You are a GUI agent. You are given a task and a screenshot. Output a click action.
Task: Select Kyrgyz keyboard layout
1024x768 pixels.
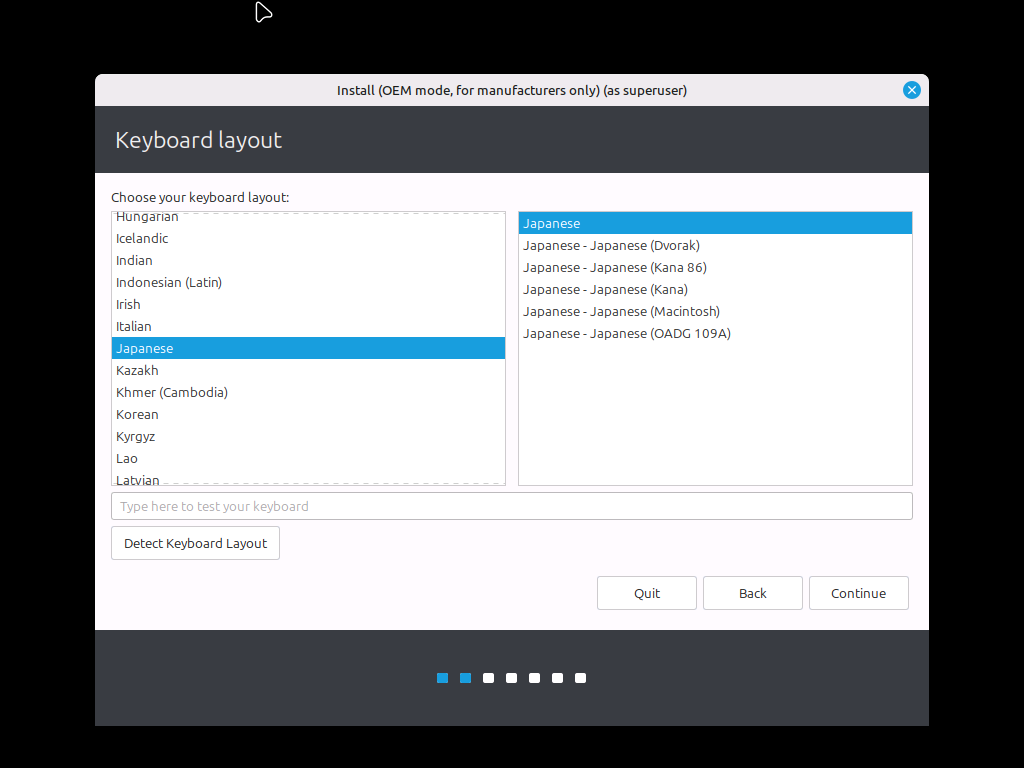click(135, 436)
